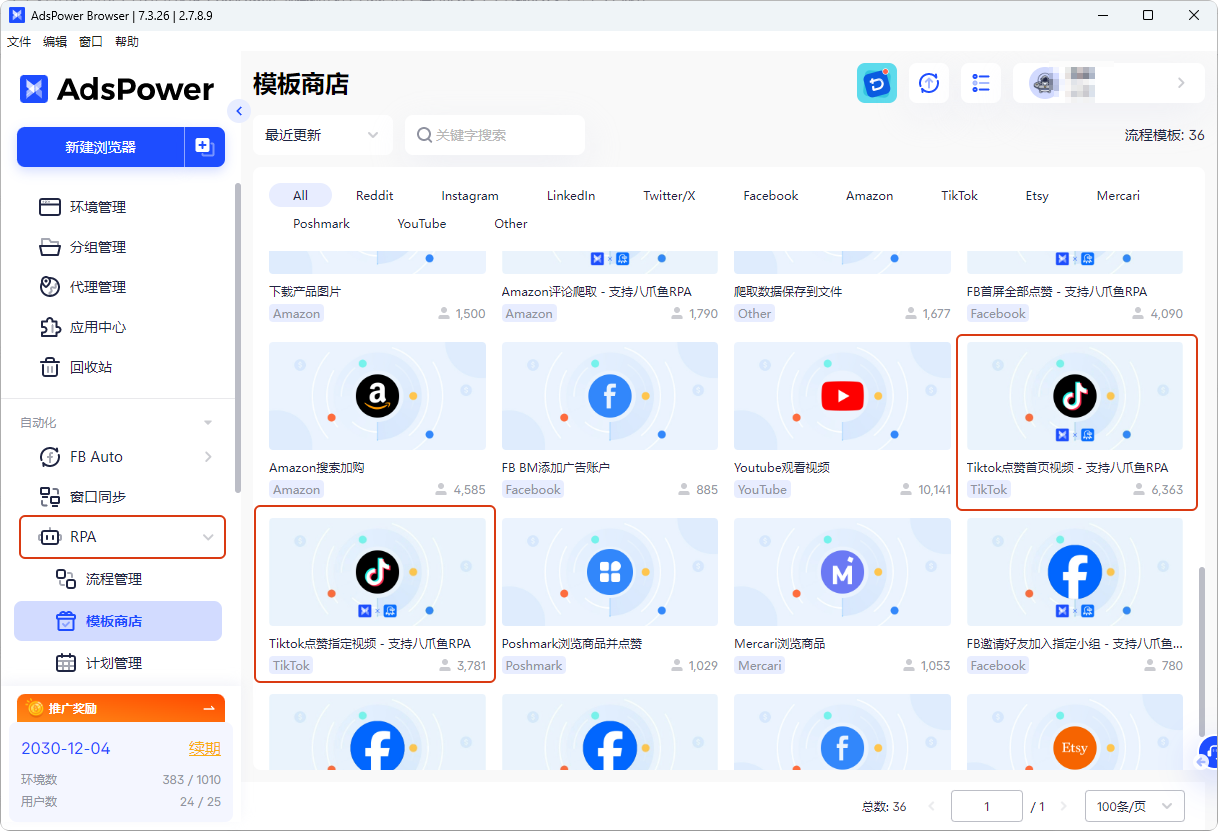The image size is (1218, 831).
Task: Click TikTok logo on Tiktok点赞指定视频 card
Action: click(377, 572)
